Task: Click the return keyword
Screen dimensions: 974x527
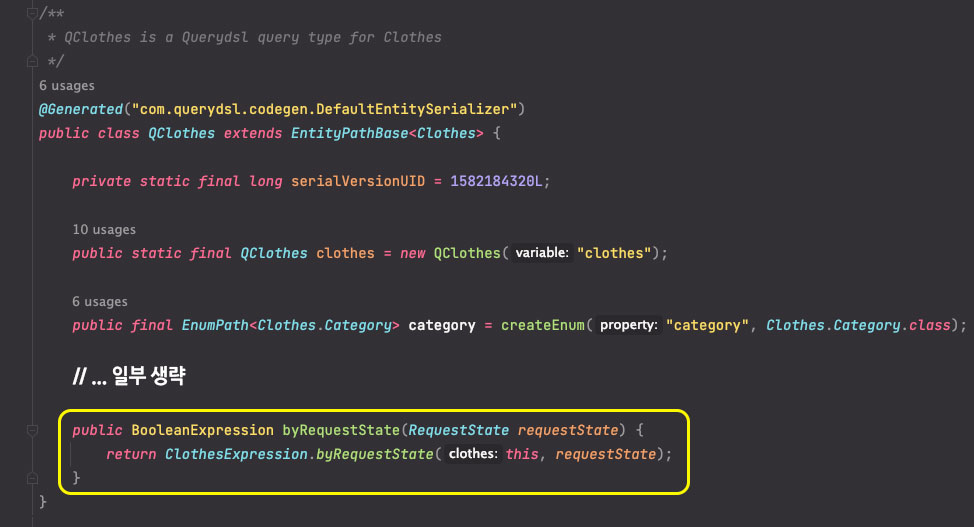Action: coord(131,455)
